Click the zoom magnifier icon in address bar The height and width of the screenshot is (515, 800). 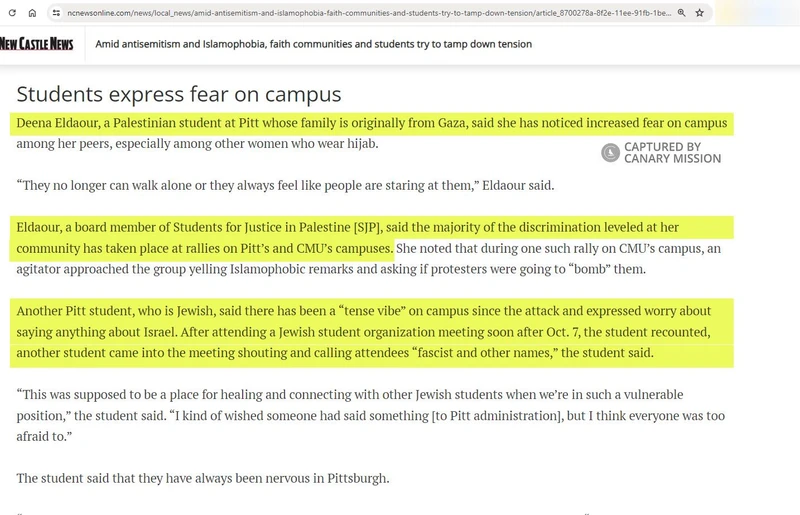[681, 13]
